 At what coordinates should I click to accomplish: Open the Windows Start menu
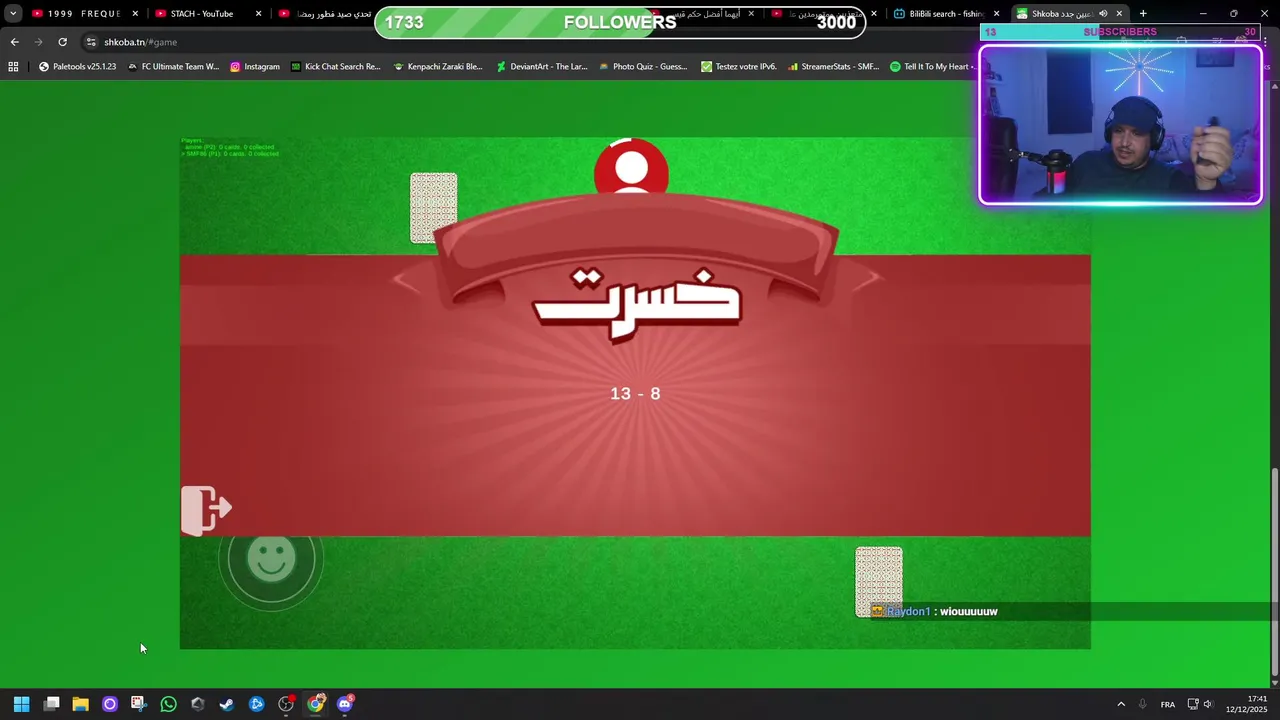point(21,704)
